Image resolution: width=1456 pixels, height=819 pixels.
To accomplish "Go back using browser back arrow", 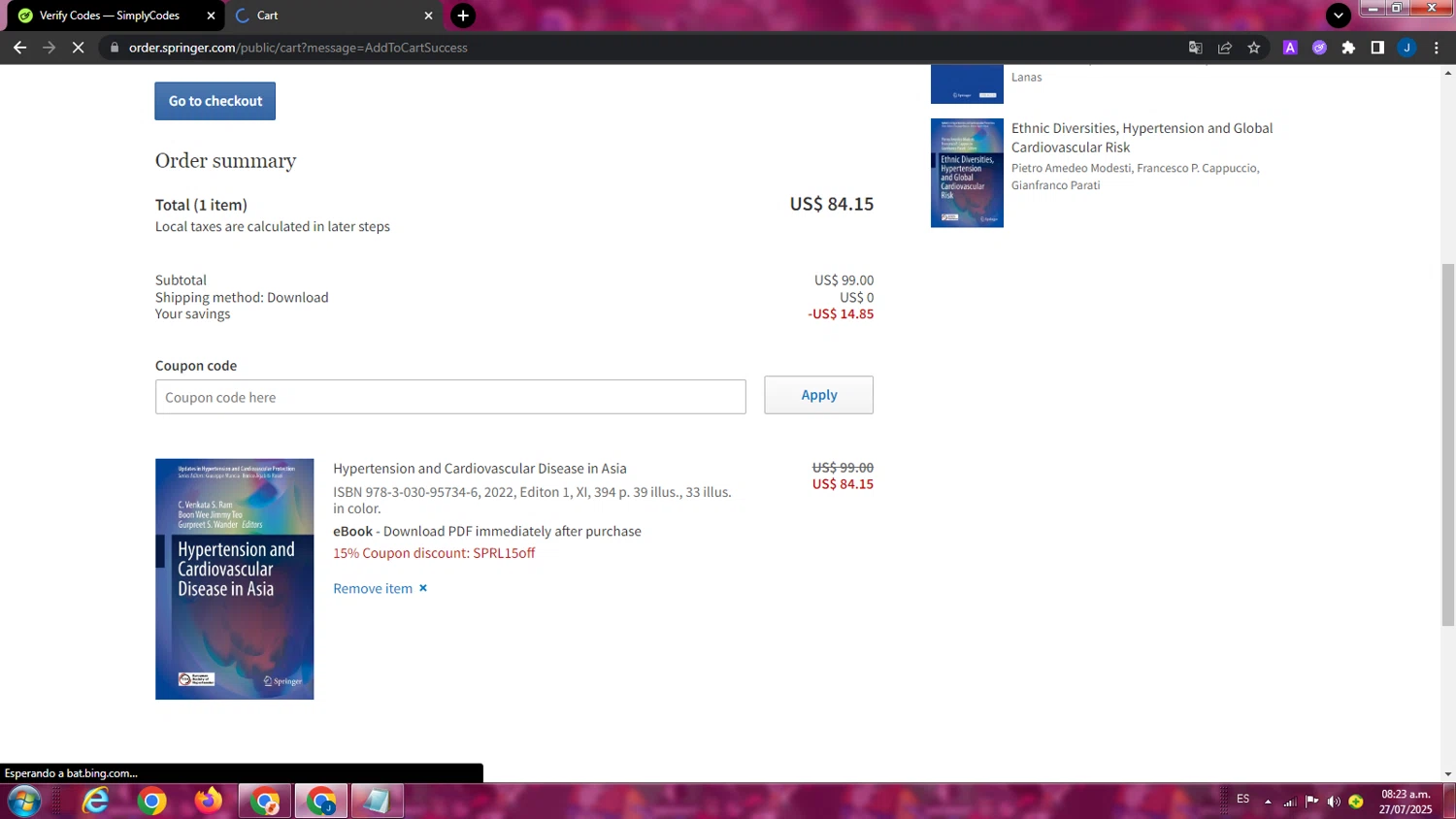I will 19,48.
